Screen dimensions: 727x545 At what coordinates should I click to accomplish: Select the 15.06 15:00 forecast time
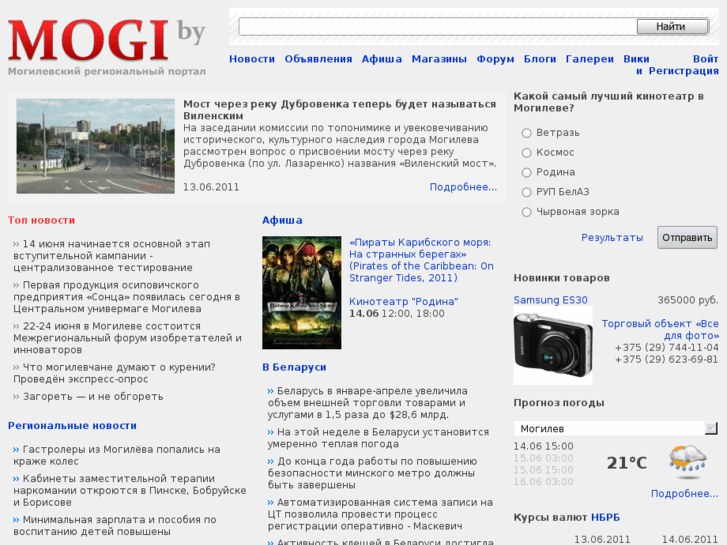pos(543,470)
